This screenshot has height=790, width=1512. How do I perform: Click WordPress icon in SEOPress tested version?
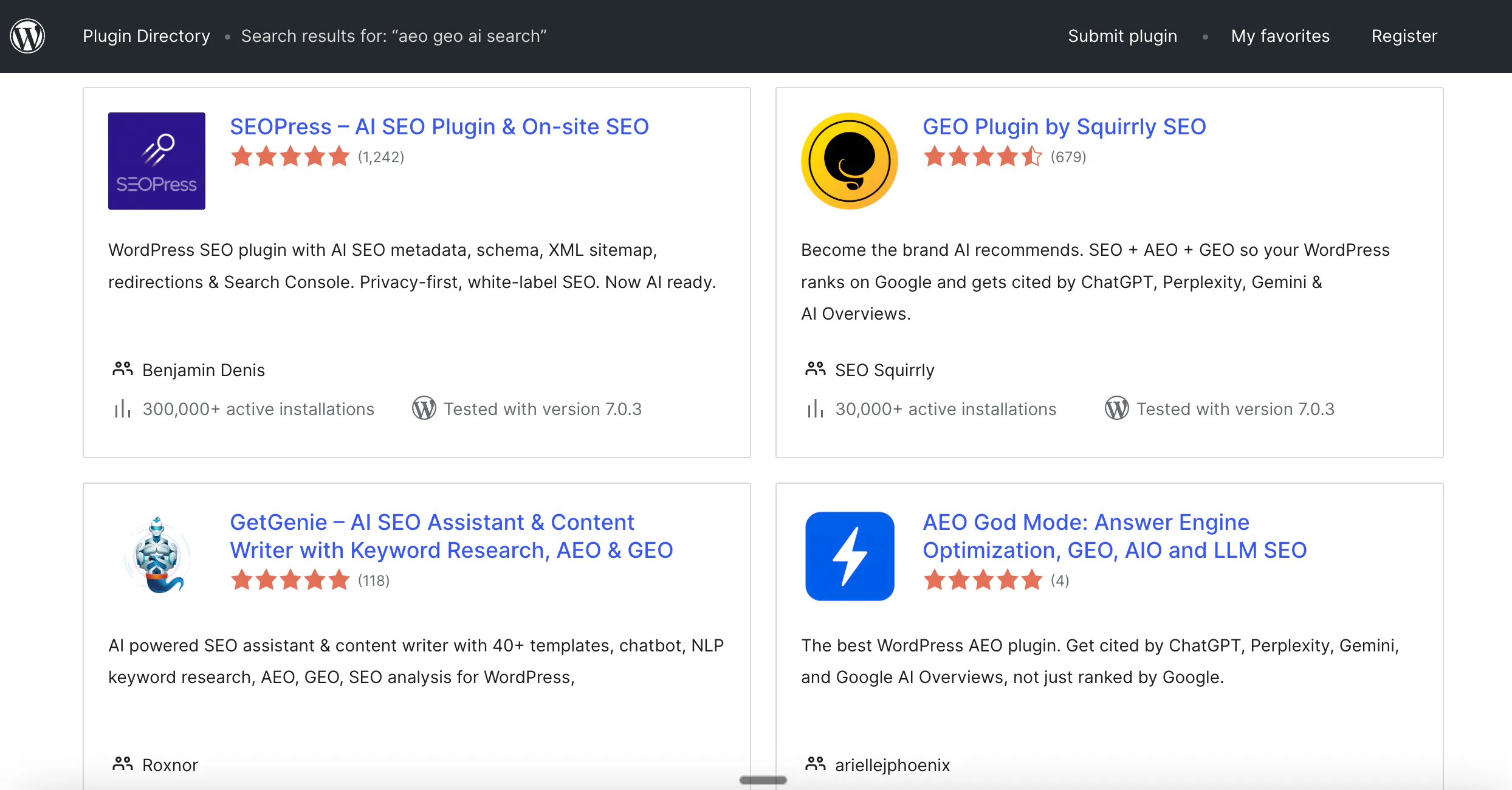point(424,408)
